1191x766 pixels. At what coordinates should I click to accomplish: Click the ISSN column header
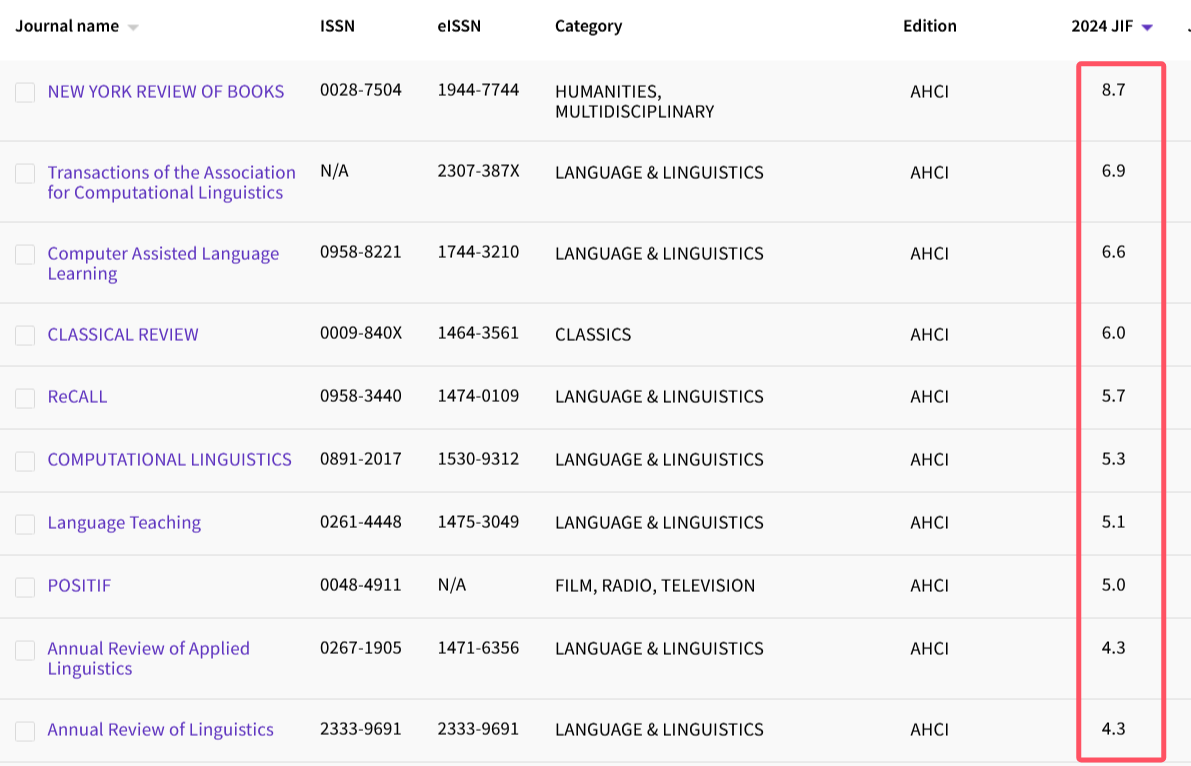337,26
